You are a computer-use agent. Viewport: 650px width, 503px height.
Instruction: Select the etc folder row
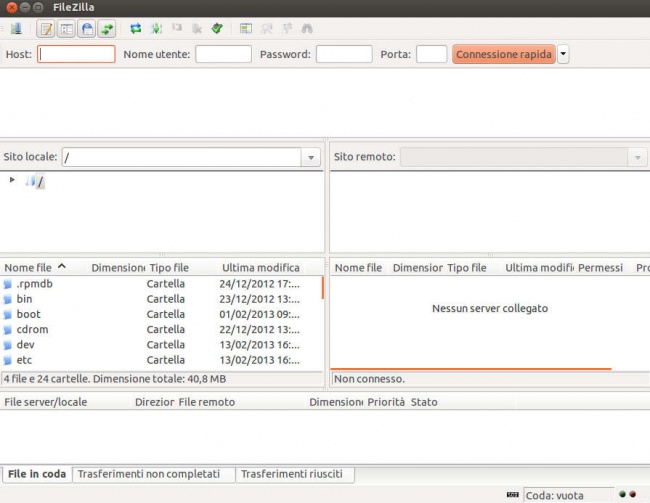(160, 360)
